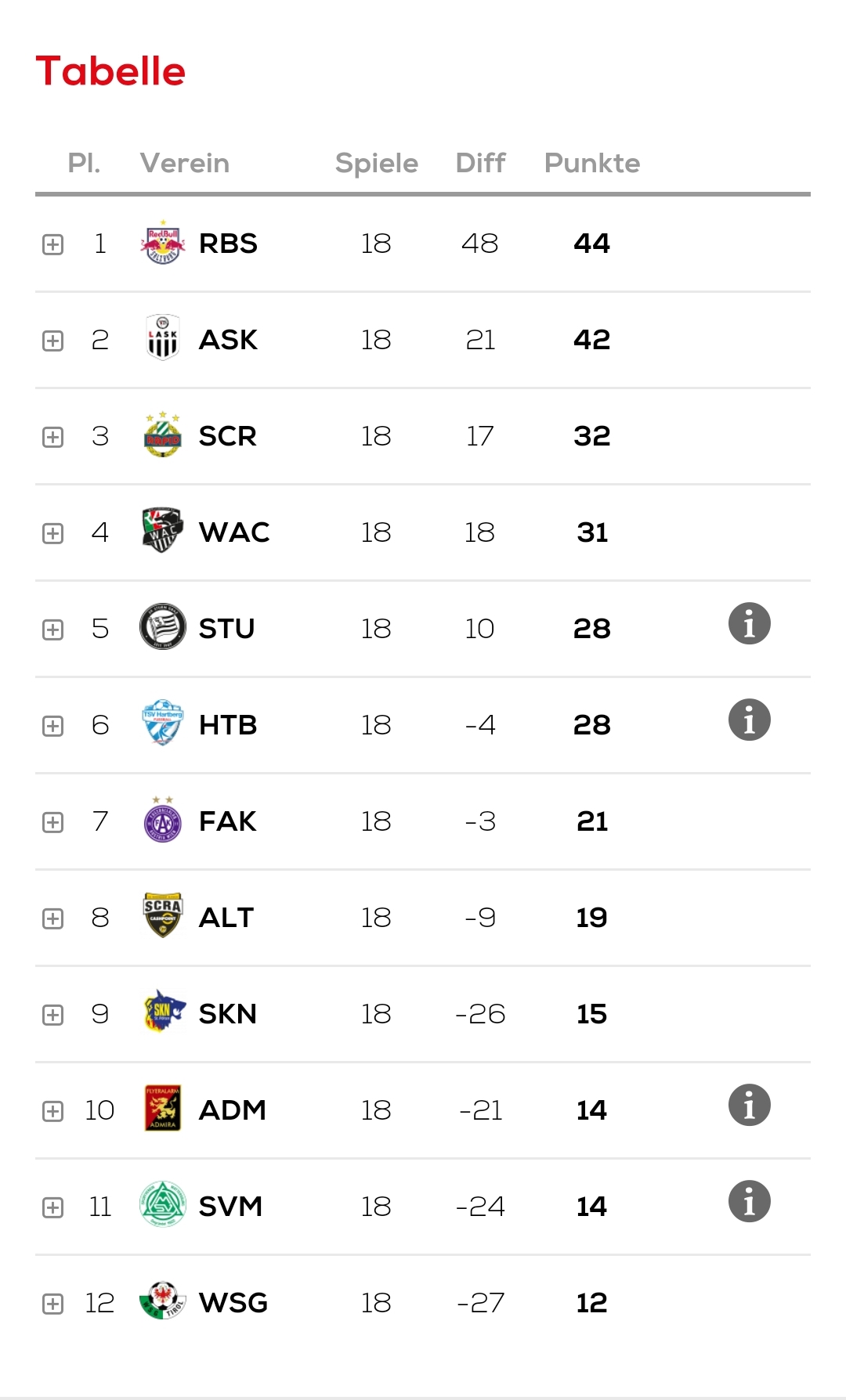Sort table by Diff column header
The width and height of the screenshot is (846, 1400).
(x=480, y=163)
